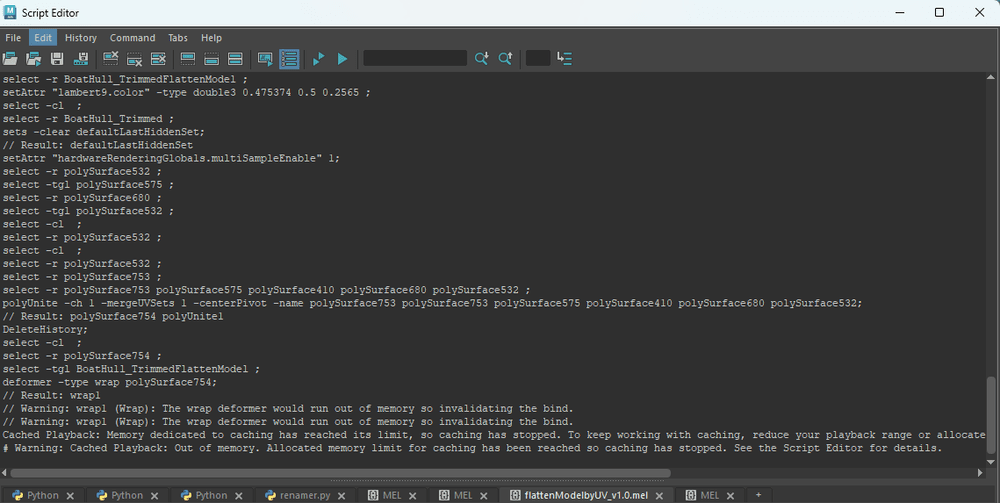Click the Execute single play icon

coord(342,59)
